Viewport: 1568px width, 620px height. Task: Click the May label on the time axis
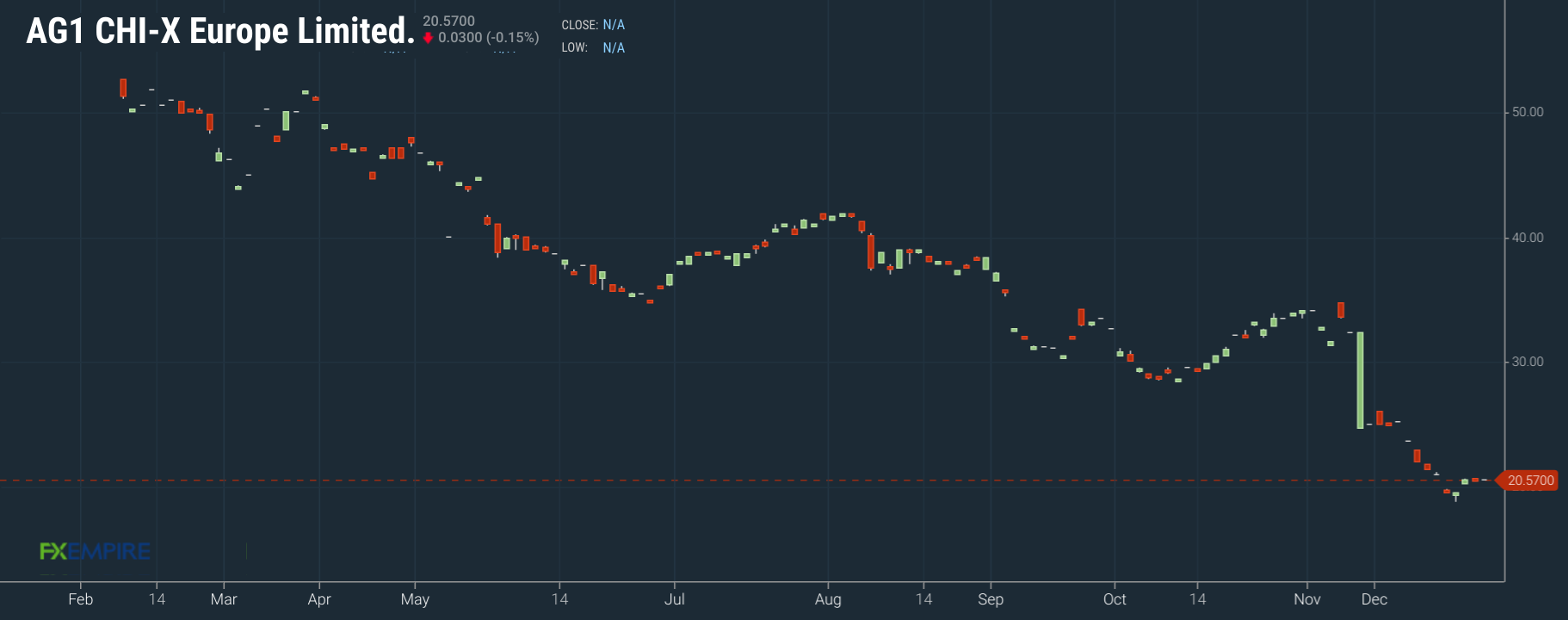[x=415, y=599]
